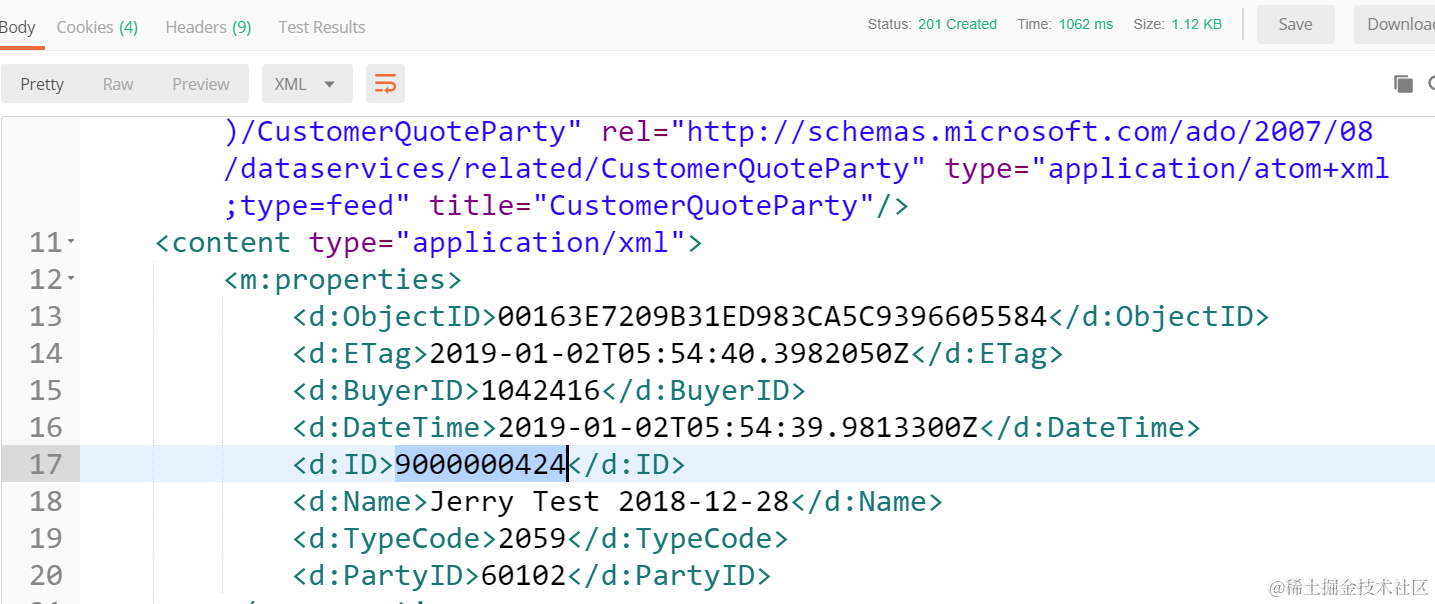Open the XML format dropdown

[x=307, y=84]
